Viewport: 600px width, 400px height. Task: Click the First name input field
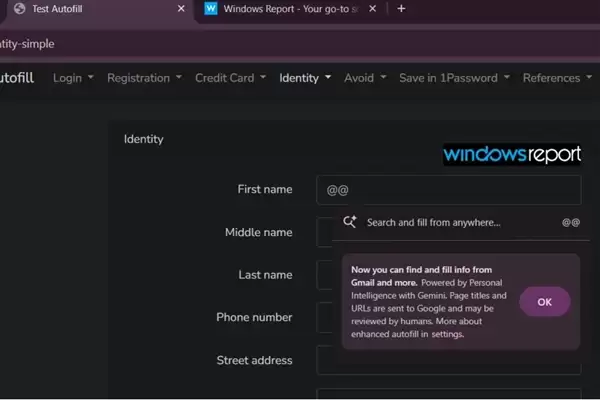tap(448, 190)
